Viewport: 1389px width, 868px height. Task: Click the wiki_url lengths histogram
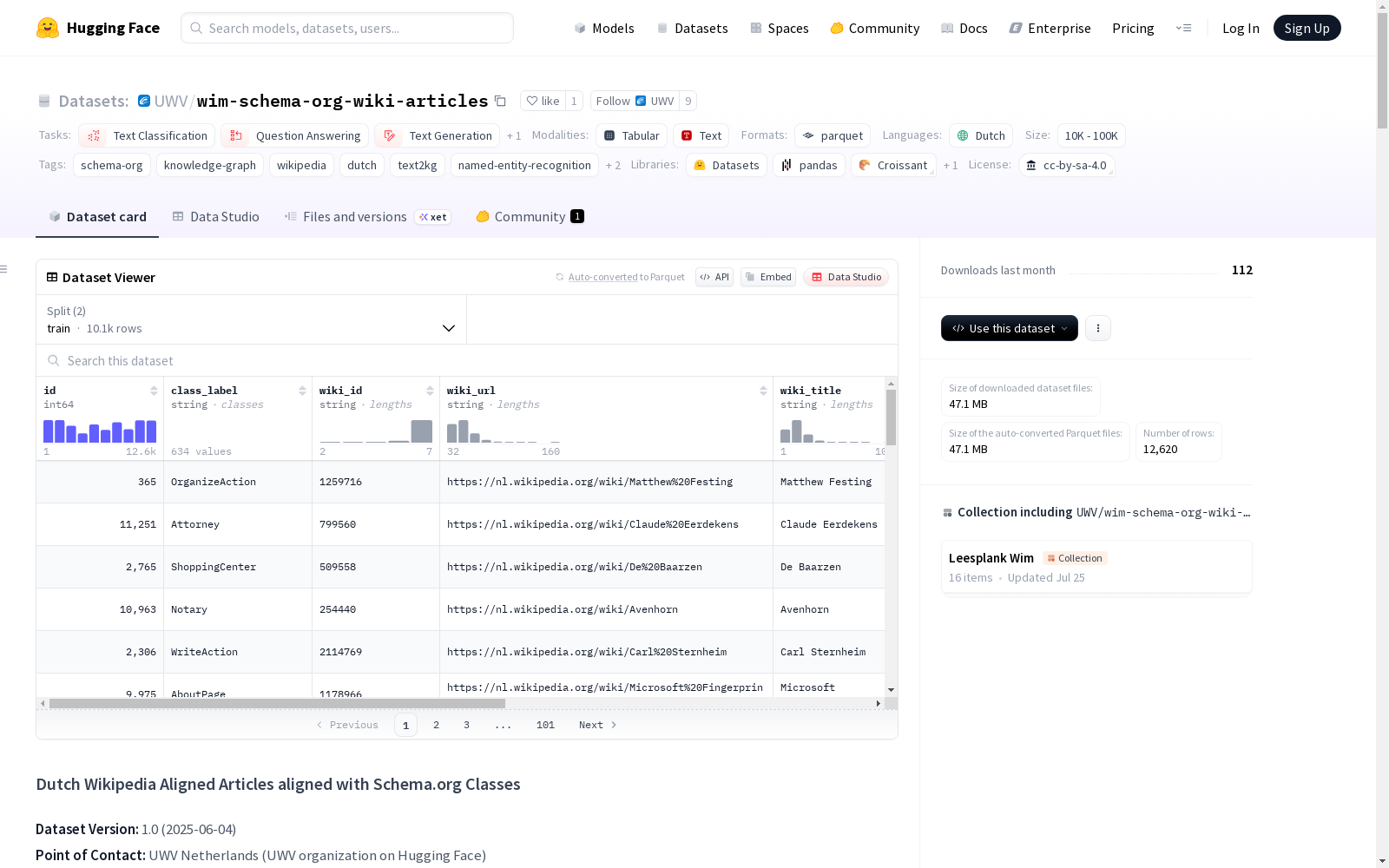(504, 431)
